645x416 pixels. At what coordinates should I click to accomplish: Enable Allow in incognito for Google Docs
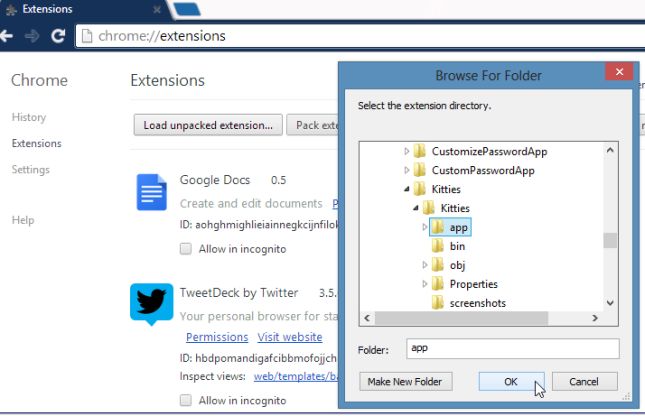click(x=186, y=249)
